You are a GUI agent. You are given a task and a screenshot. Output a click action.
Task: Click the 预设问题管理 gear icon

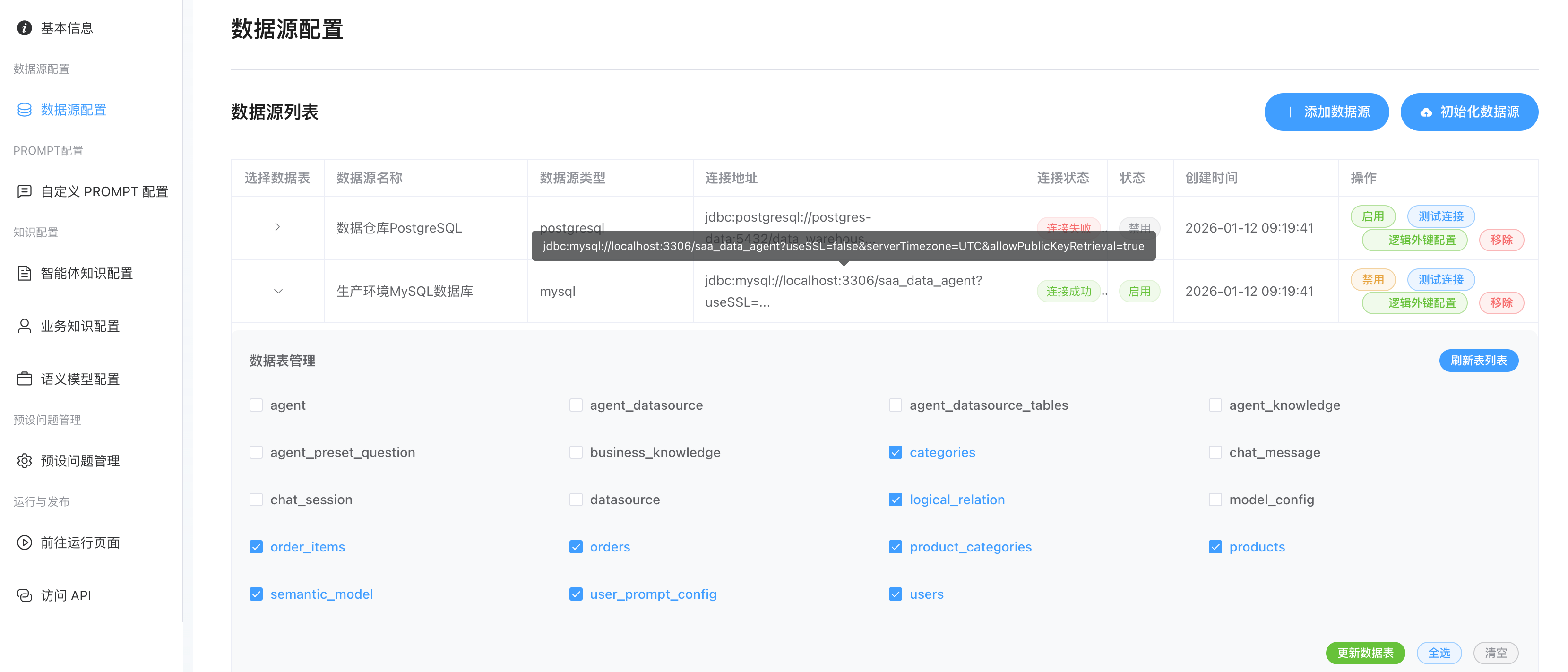[25, 461]
